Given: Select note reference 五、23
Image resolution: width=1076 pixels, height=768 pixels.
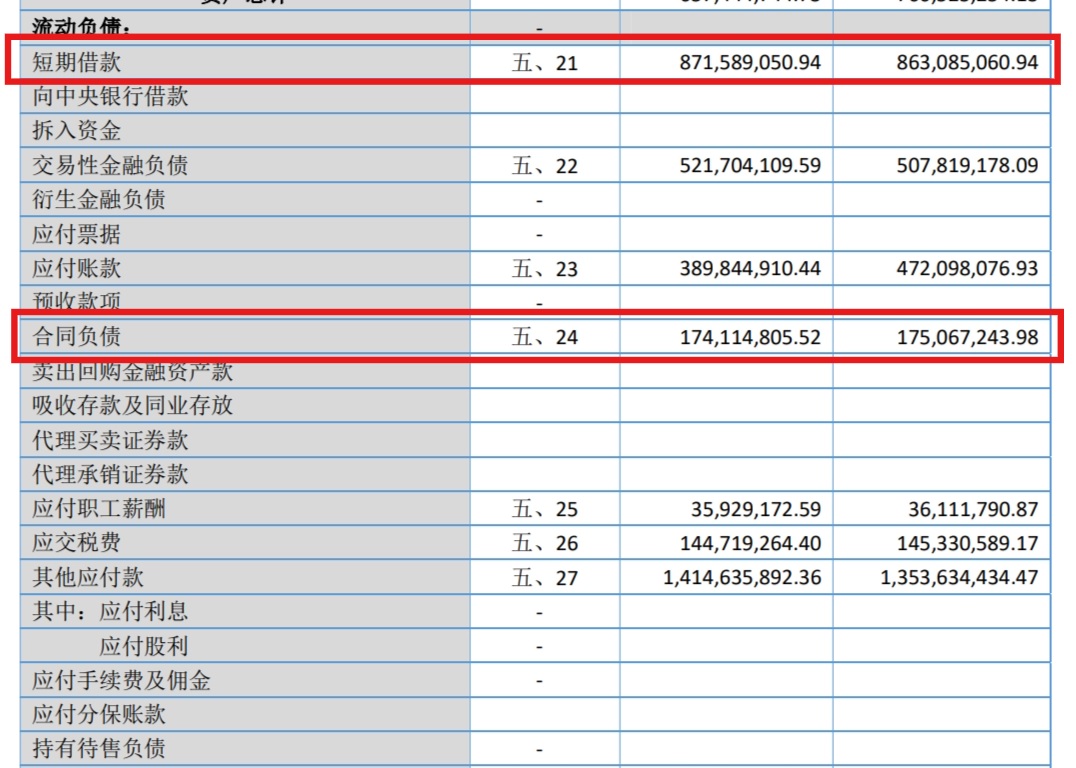Looking at the screenshot, I should (545, 269).
